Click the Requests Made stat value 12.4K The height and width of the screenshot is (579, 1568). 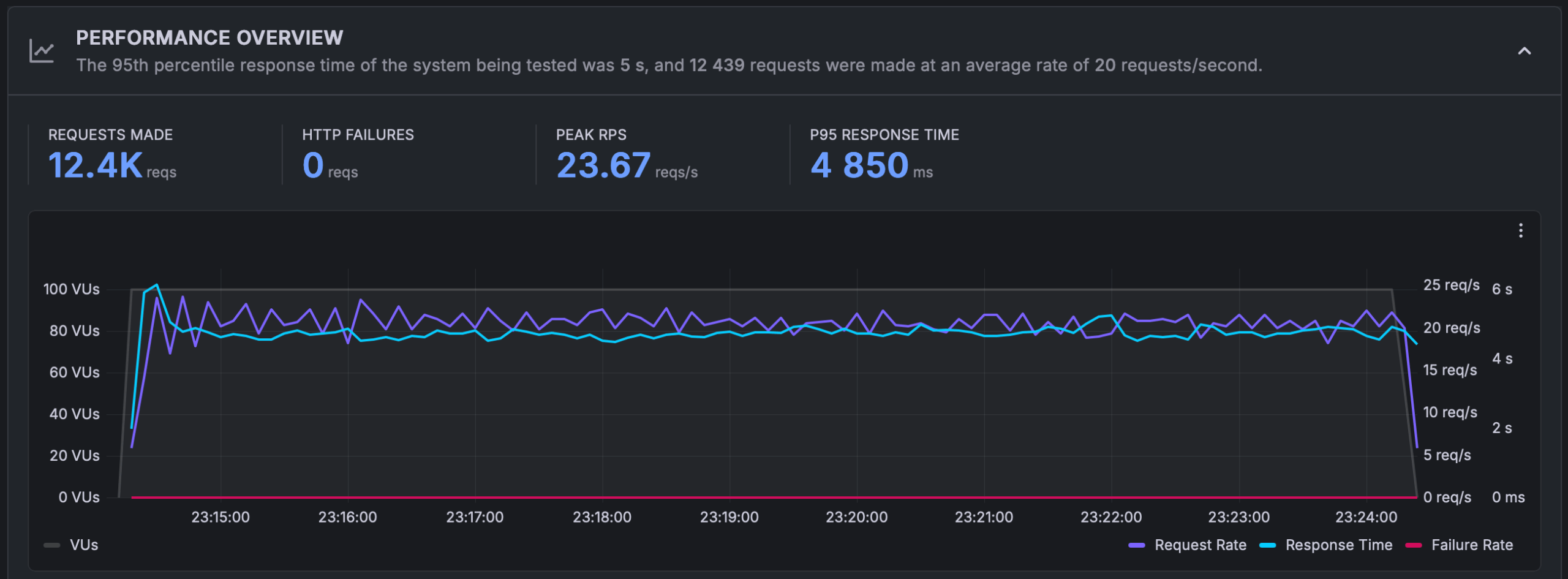(x=94, y=164)
